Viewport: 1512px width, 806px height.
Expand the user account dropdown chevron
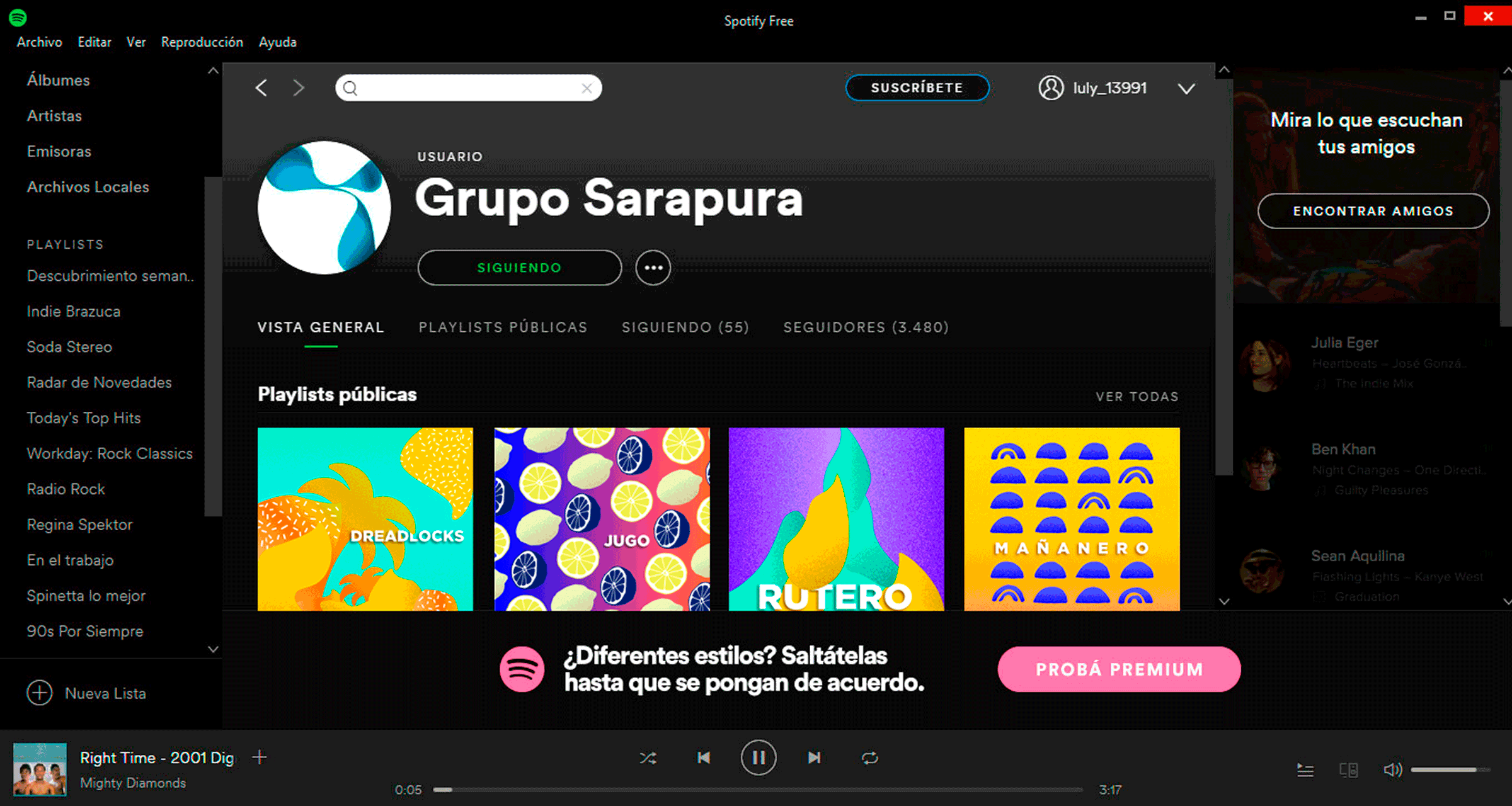[1186, 89]
